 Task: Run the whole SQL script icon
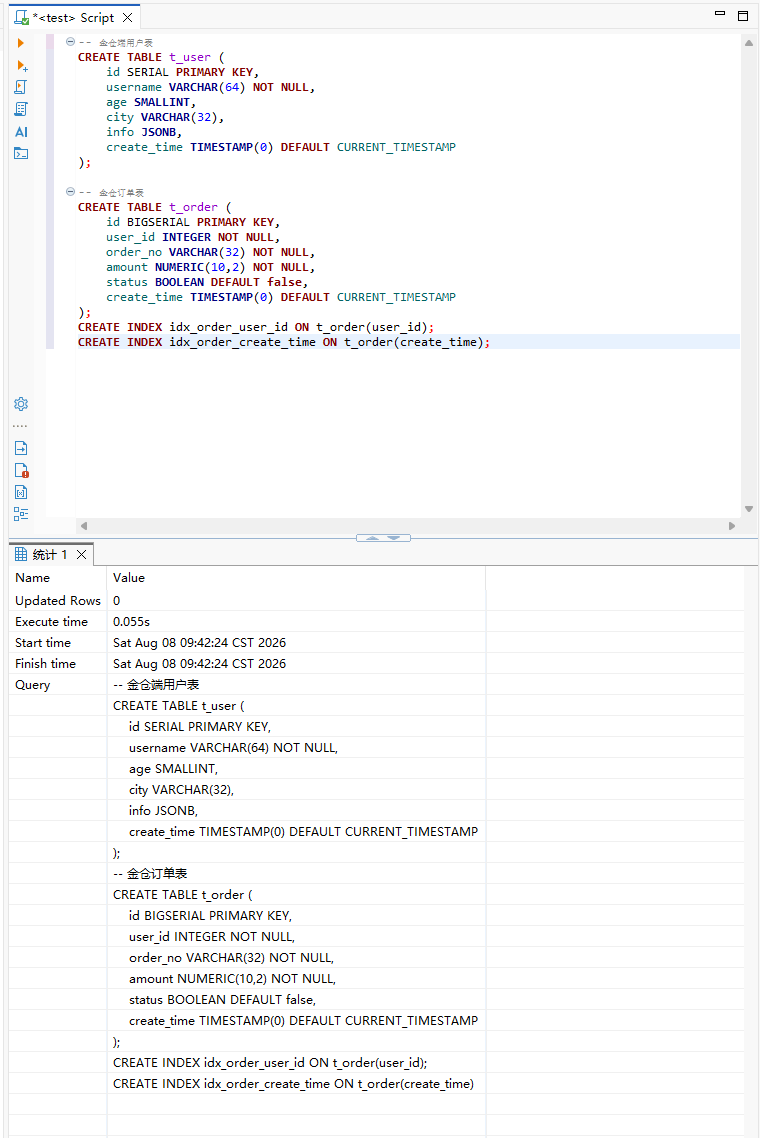point(21,87)
